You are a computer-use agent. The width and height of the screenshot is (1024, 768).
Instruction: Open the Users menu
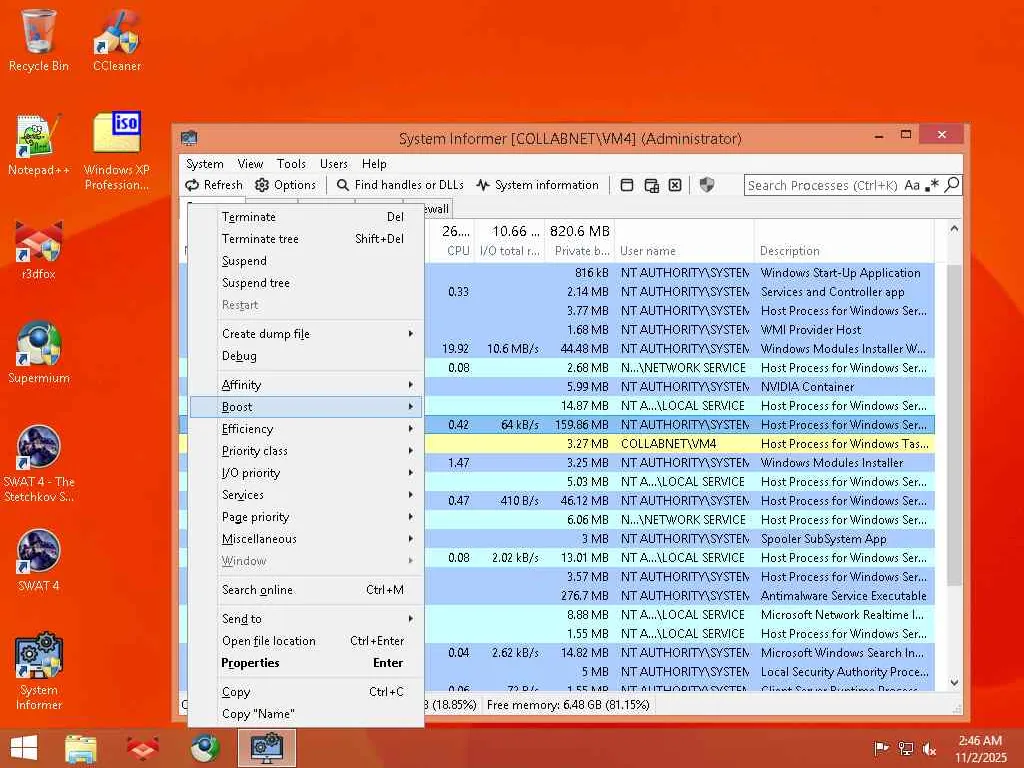click(334, 164)
